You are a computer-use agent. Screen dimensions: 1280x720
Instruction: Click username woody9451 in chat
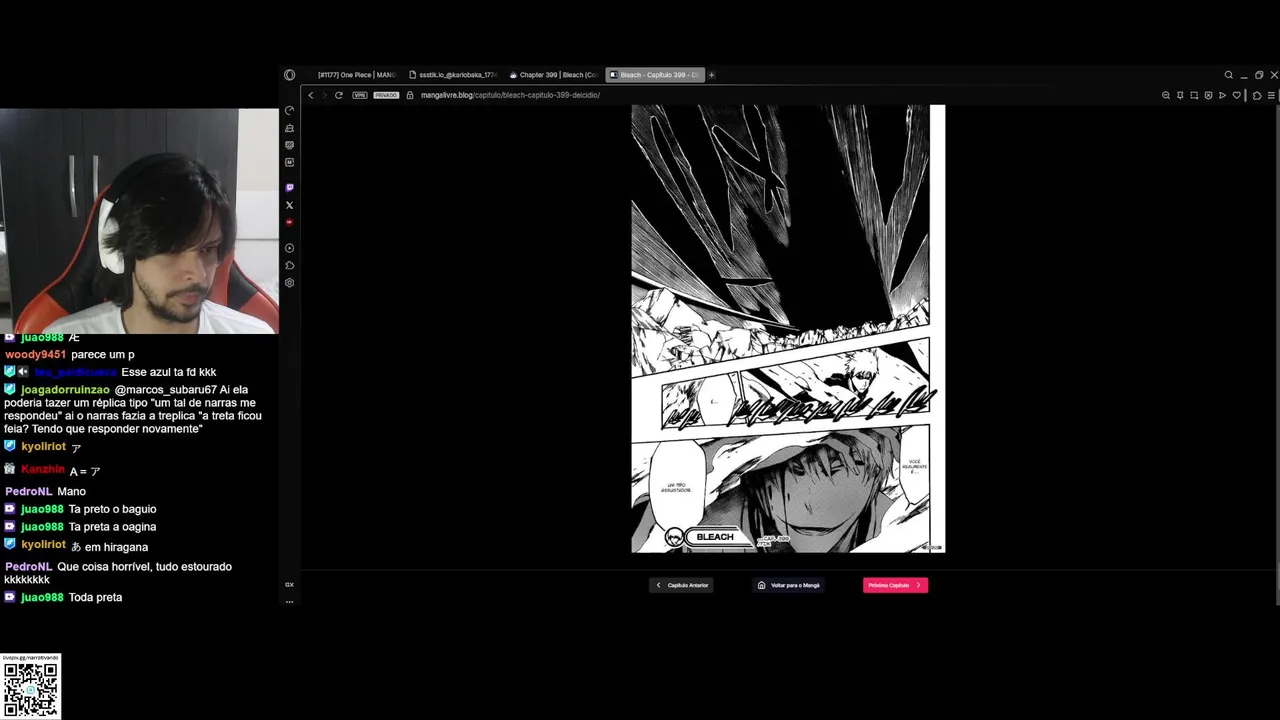tap(35, 354)
